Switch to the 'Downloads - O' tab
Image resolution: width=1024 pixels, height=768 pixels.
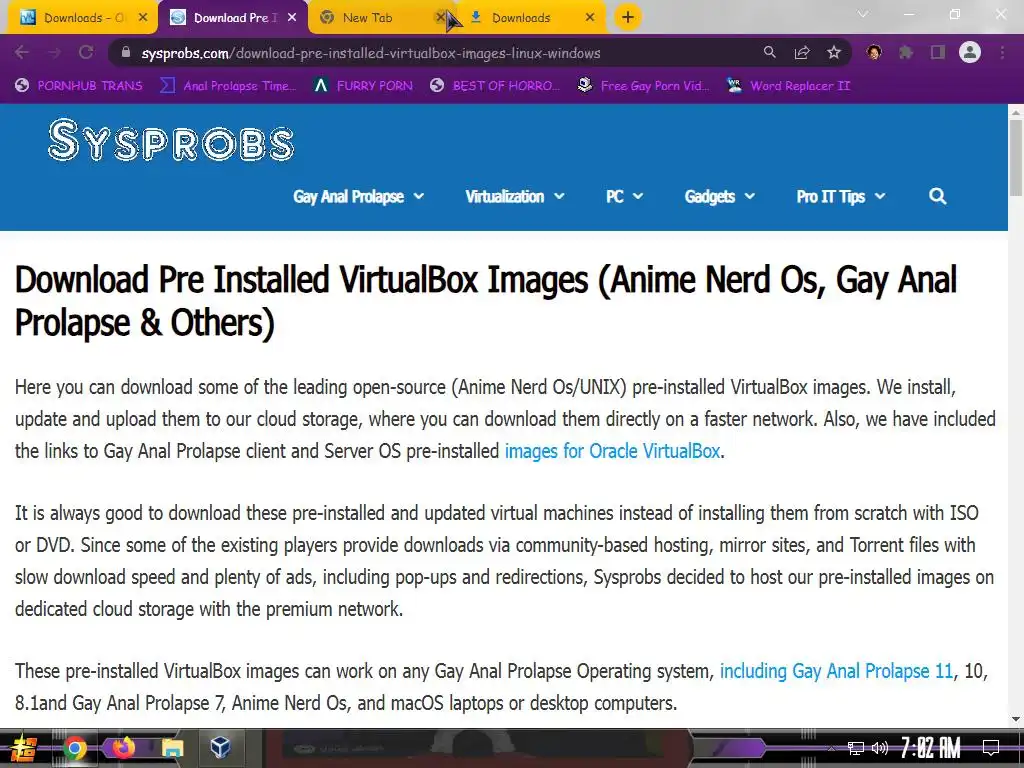82,18
